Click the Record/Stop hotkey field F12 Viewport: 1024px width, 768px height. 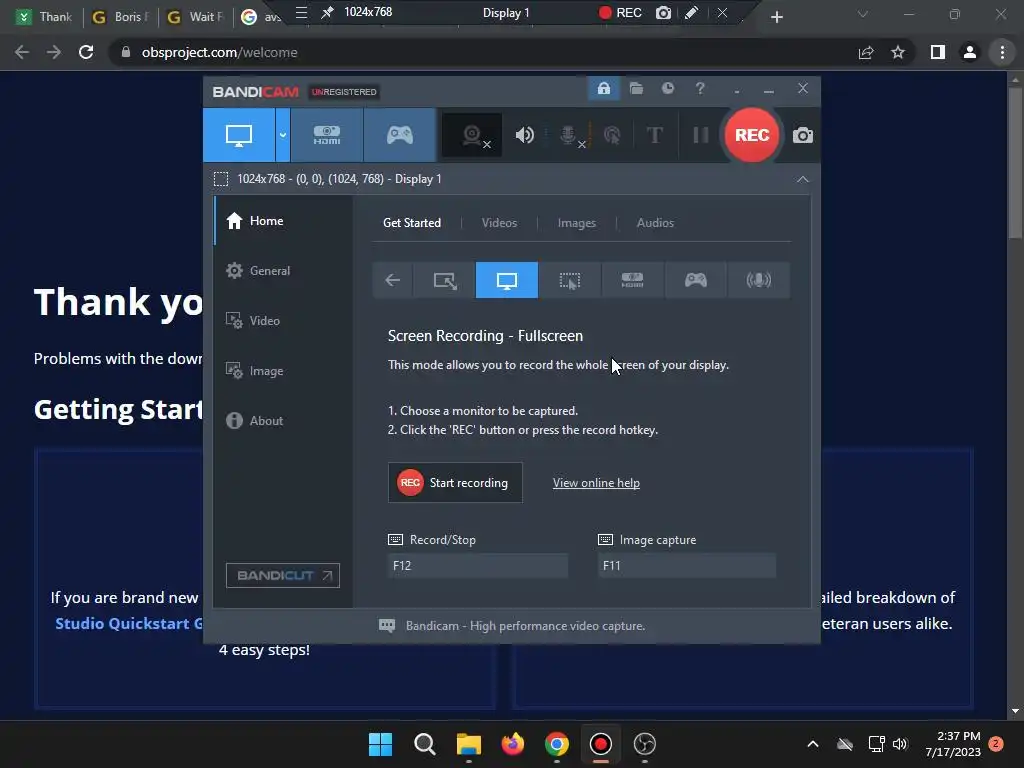coord(478,566)
